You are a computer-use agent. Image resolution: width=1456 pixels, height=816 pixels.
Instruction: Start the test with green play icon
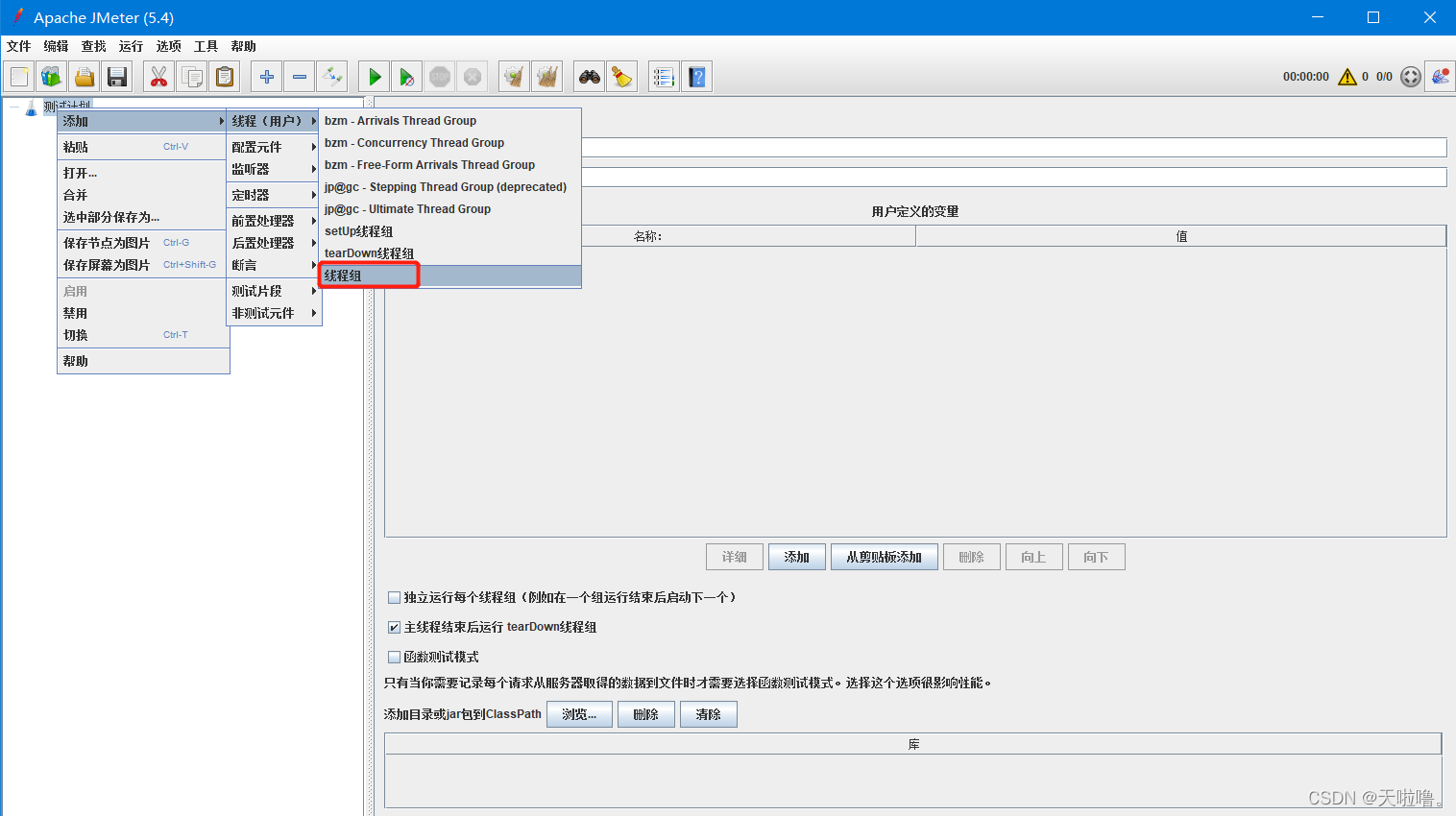point(375,77)
